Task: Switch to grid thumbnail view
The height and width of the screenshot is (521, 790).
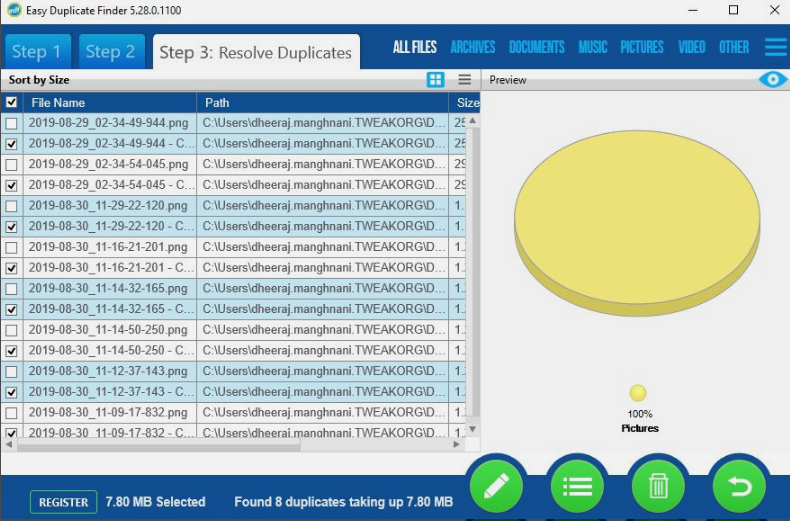Action: [x=436, y=80]
